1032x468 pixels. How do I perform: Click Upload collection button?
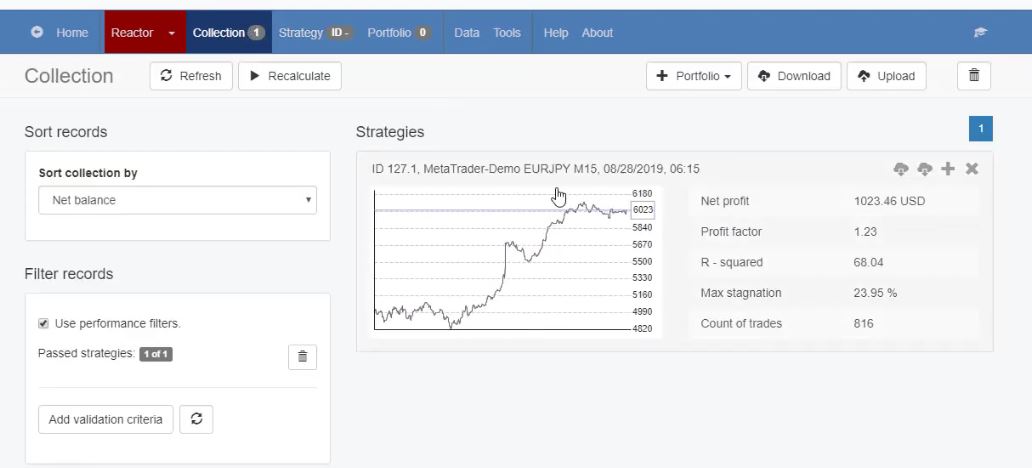(886, 76)
